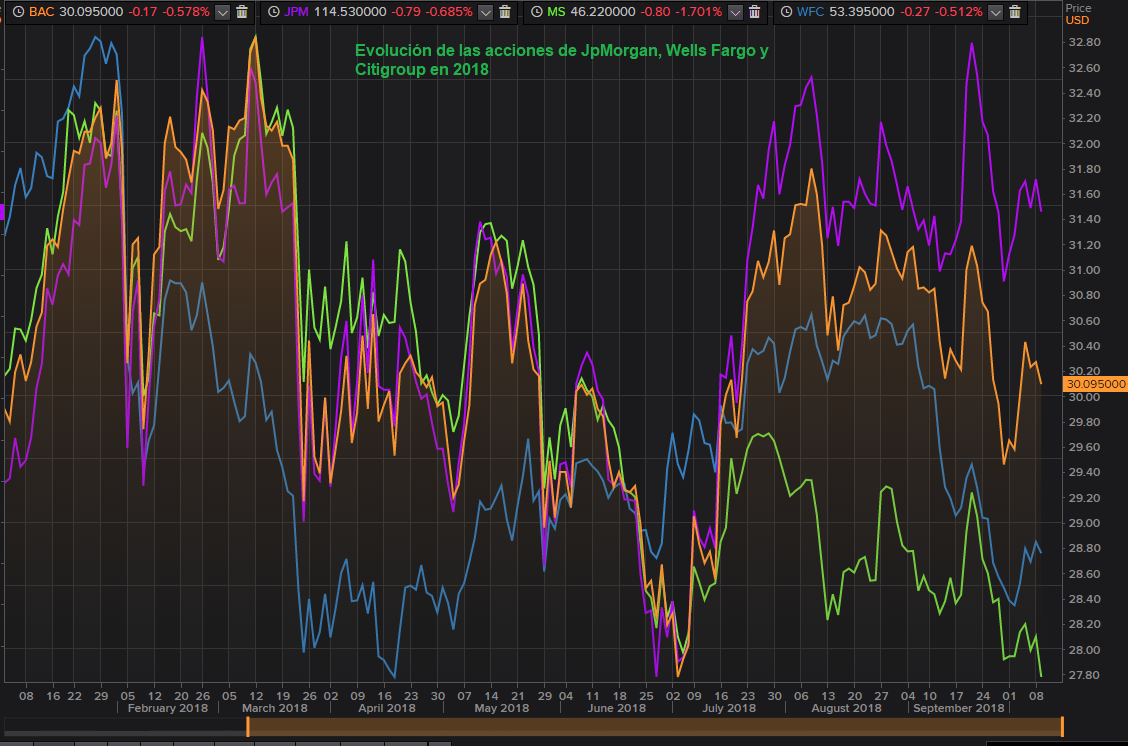Click the 32.80 price axis tick
Image resolution: width=1128 pixels, height=746 pixels.
1084,42
